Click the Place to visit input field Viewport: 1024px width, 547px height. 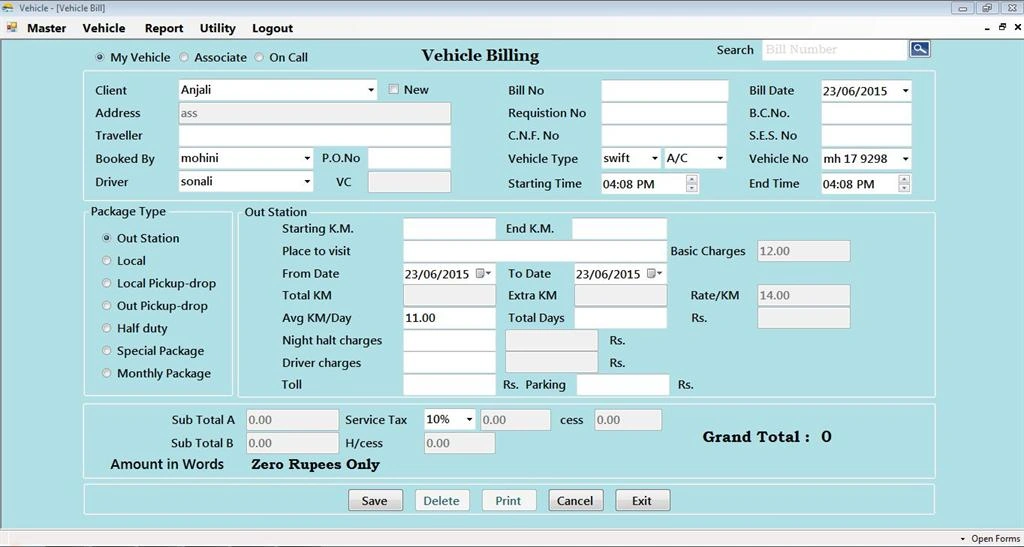click(535, 251)
